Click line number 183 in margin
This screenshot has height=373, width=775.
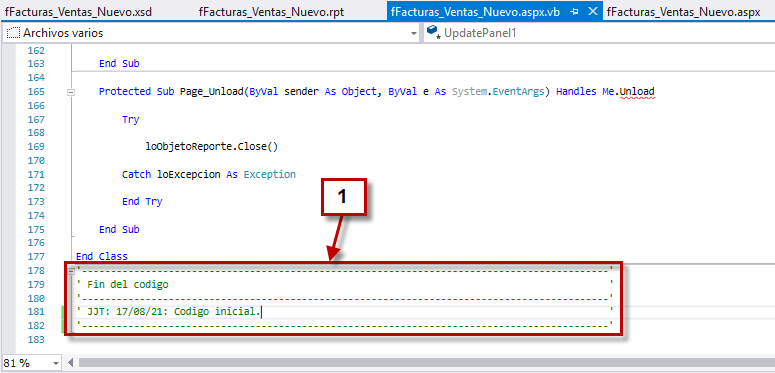[37, 340]
